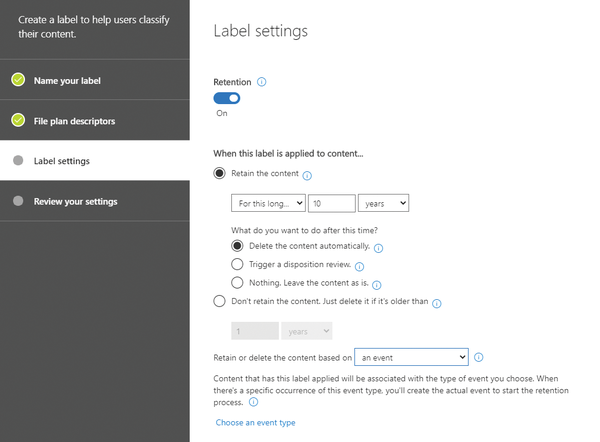This screenshot has height=442, width=600.
Task: Click info icon after the word process.
Action: pos(253,402)
